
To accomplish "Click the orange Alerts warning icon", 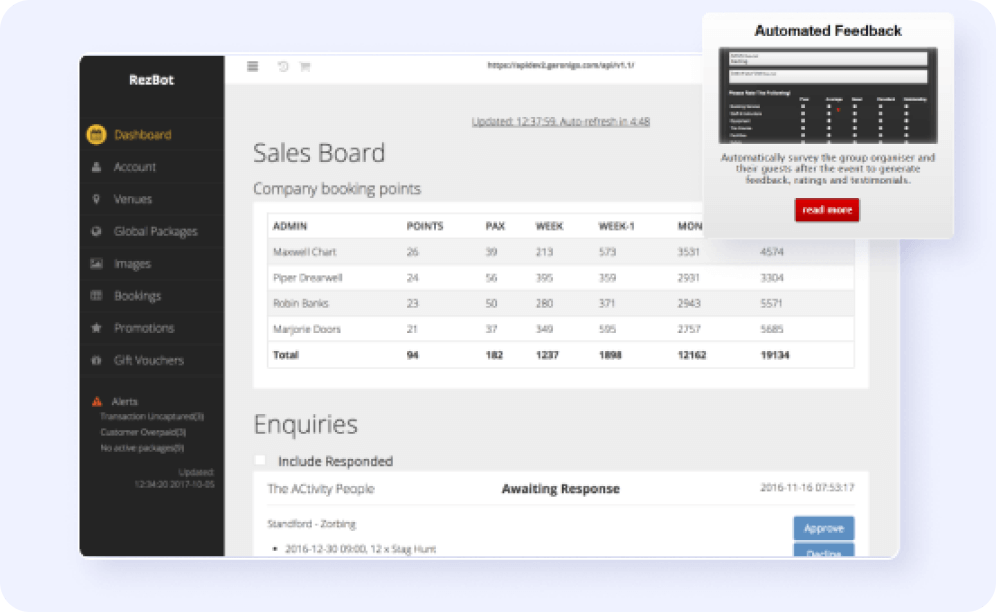I will (97, 401).
